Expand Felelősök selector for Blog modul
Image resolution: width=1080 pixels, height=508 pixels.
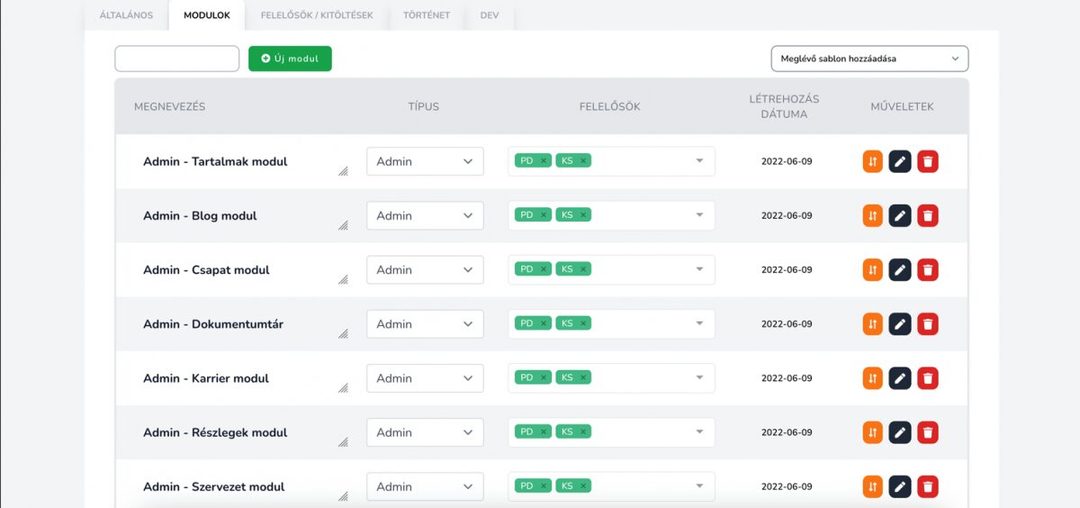(x=699, y=215)
